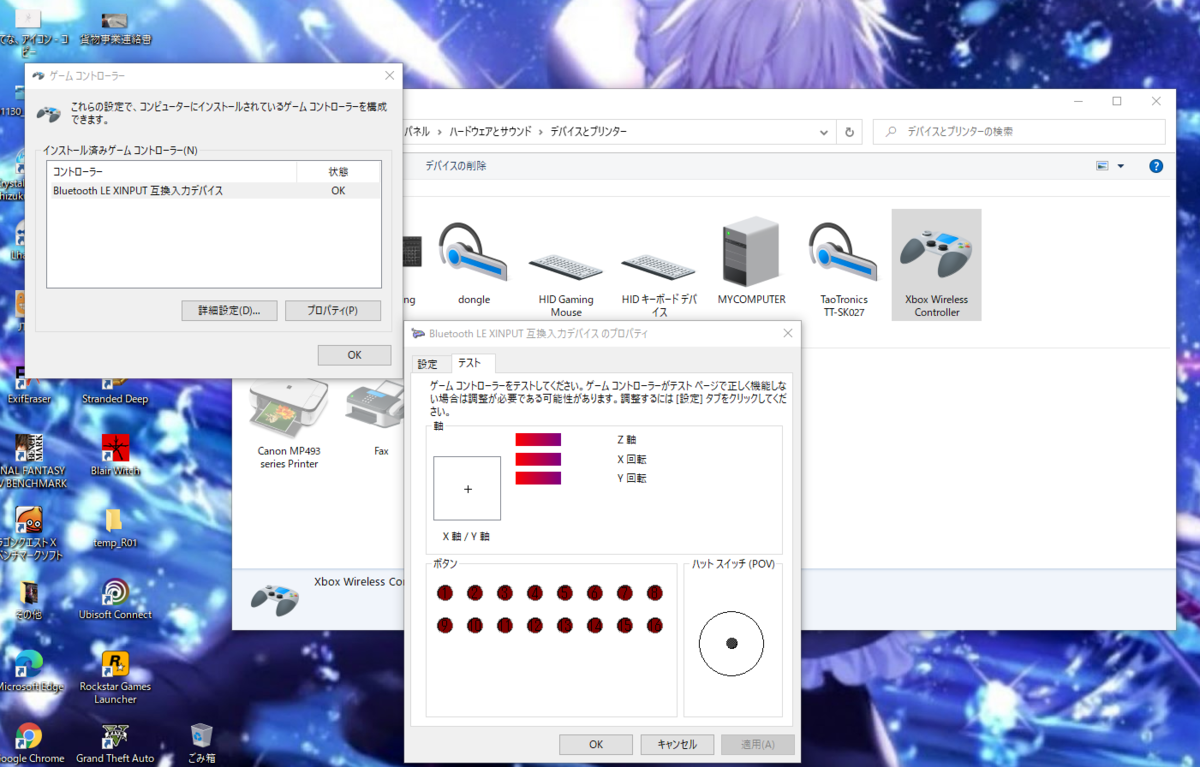Click the 詳細設定(D)... button

(x=229, y=310)
